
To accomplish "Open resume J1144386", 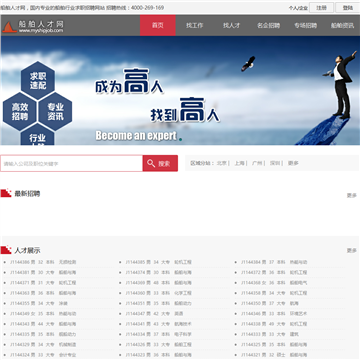I will coord(43,262).
